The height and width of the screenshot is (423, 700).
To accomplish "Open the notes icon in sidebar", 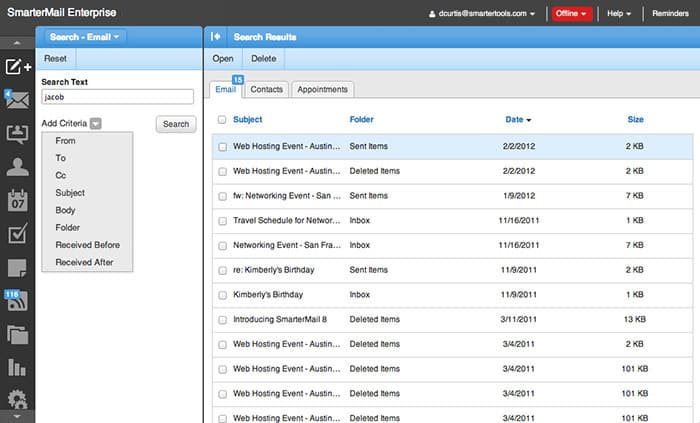I will point(17,268).
